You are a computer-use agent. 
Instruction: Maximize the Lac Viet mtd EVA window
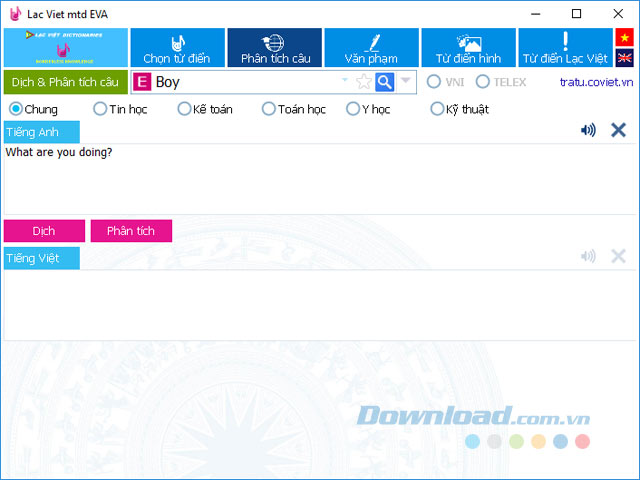tap(576, 14)
